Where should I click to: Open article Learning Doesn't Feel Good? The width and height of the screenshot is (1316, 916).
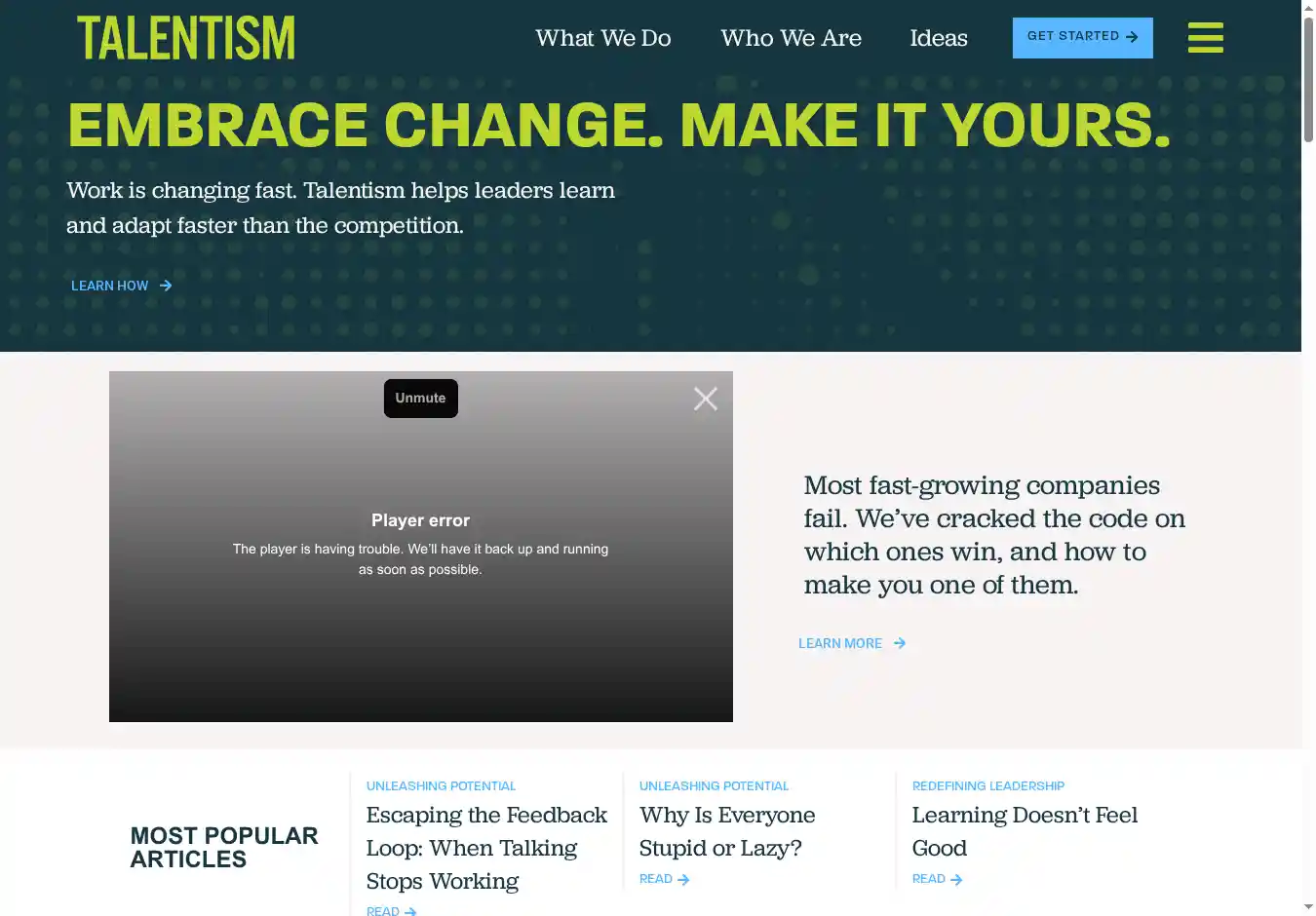[x=1024, y=831]
